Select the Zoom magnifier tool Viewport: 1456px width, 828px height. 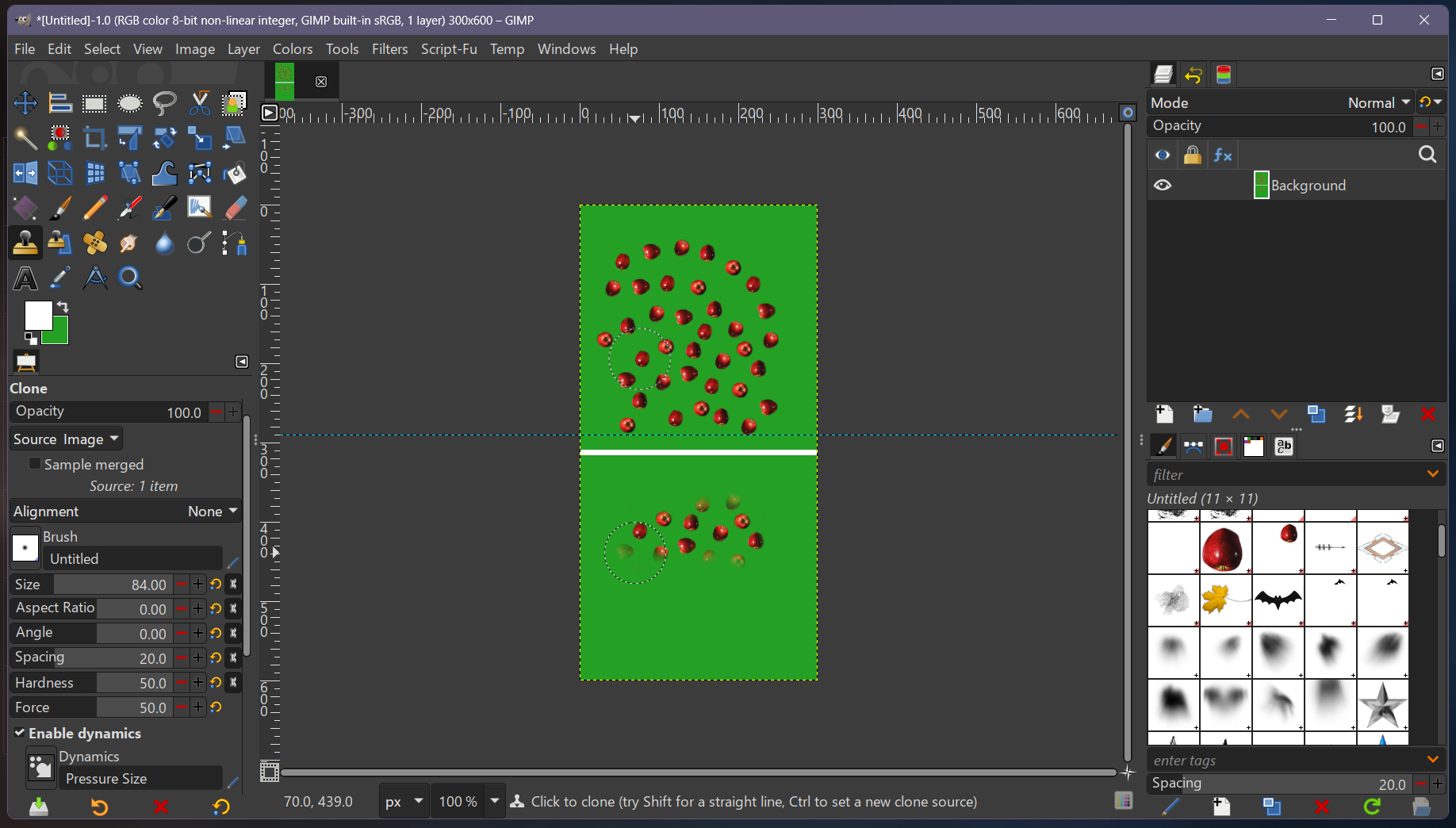click(x=129, y=278)
